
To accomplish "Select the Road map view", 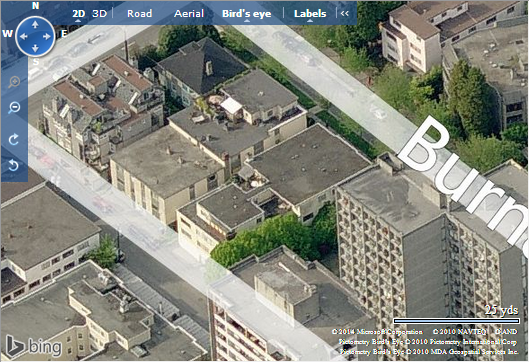I will [x=139, y=13].
